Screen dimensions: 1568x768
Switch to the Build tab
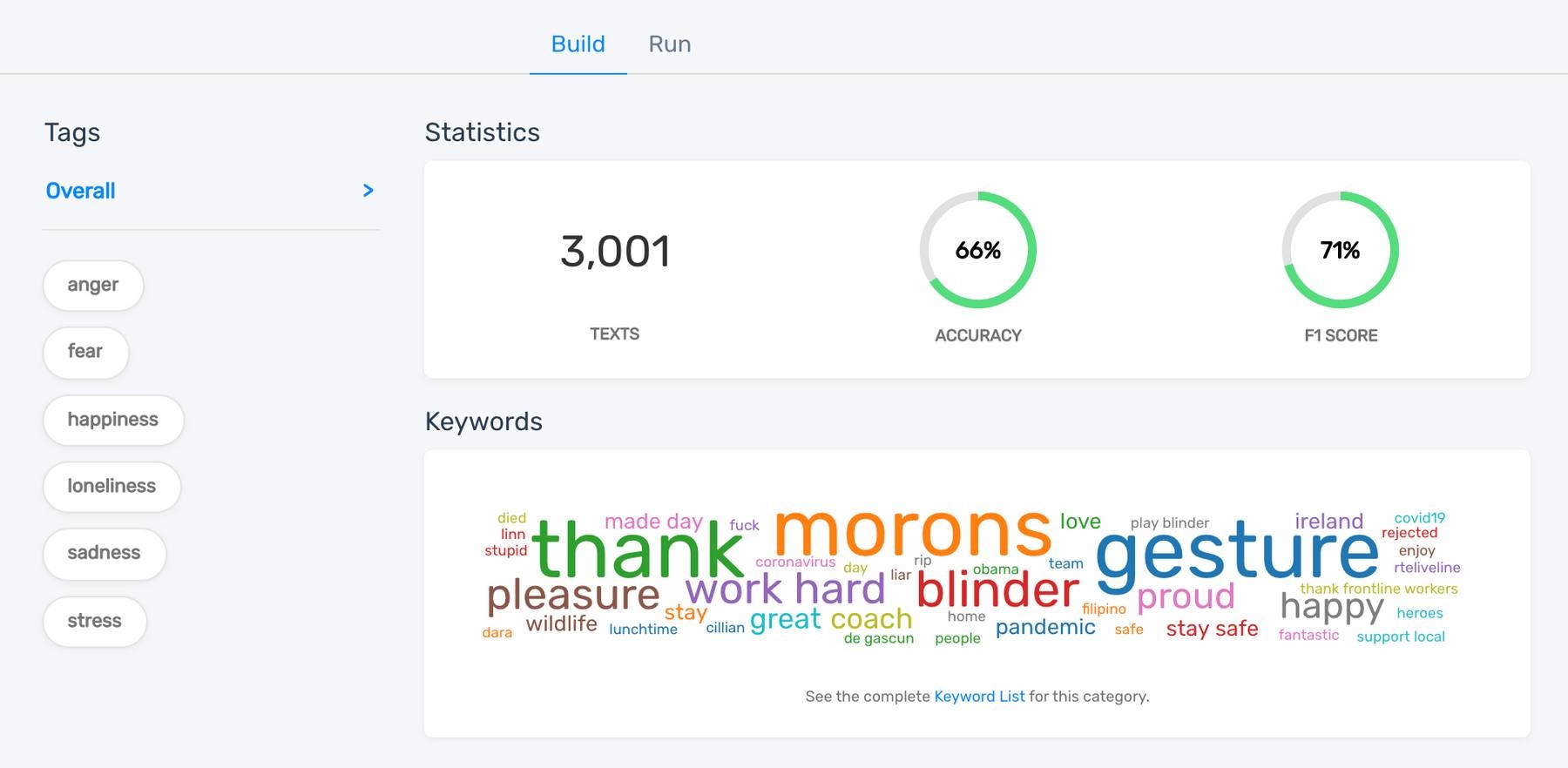pyautogui.click(x=578, y=44)
